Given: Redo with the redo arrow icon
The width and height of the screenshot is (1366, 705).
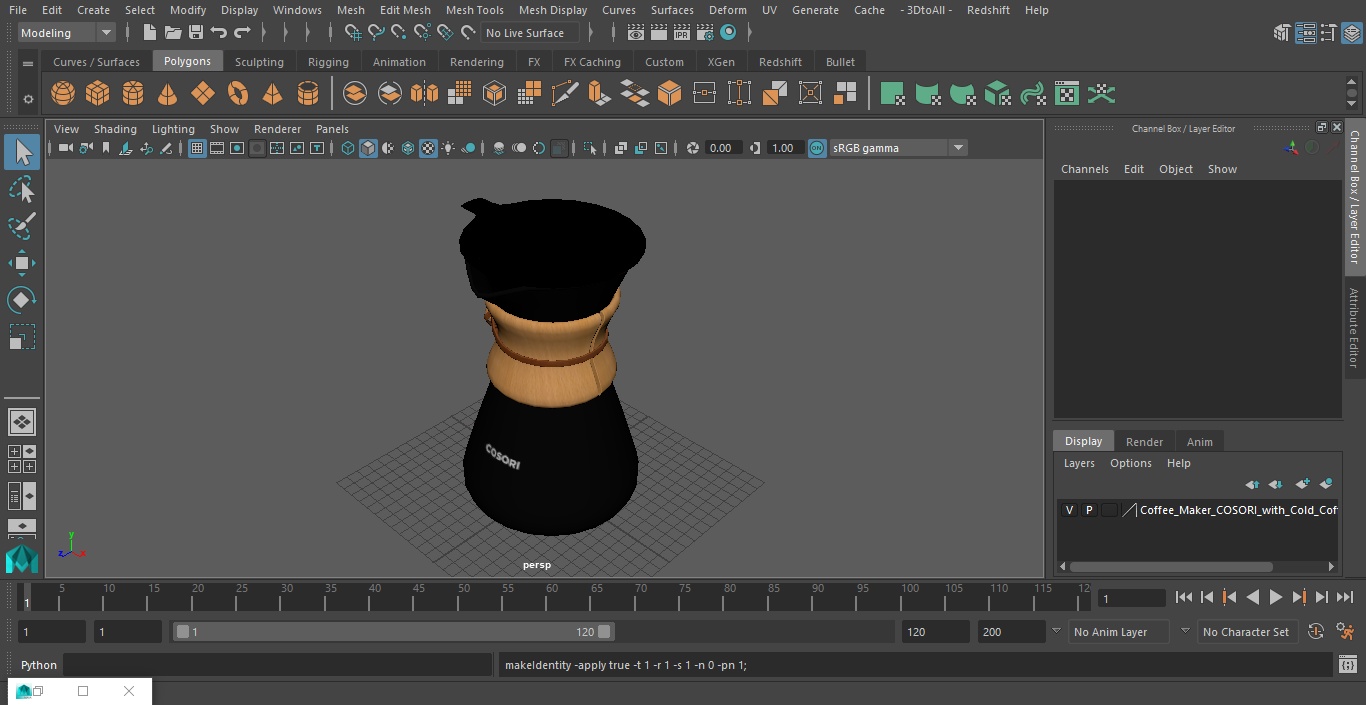Looking at the screenshot, I should click(242, 33).
